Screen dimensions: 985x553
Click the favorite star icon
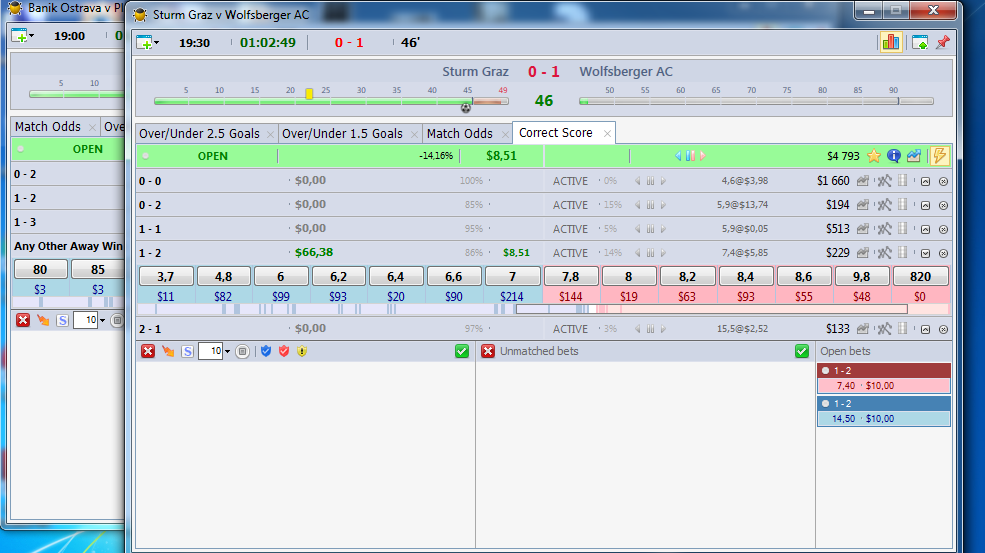click(x=874, y=156)
